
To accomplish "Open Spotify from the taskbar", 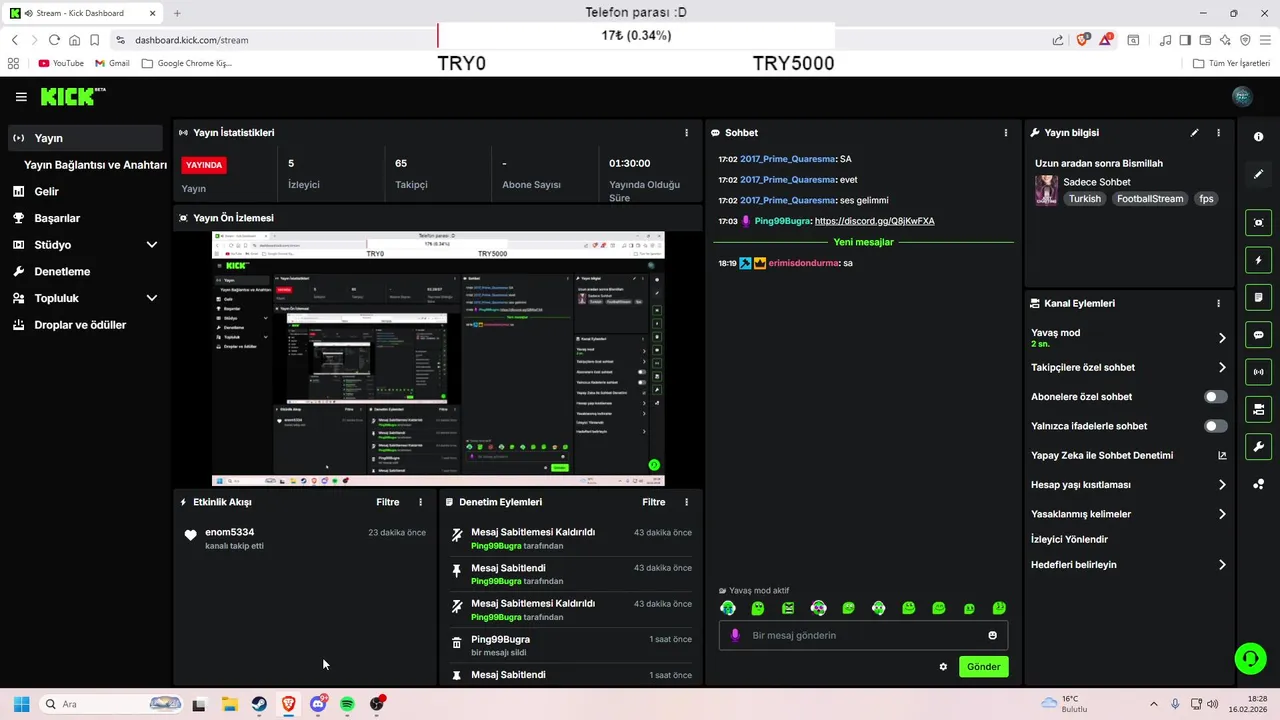I will pos(347,704).
